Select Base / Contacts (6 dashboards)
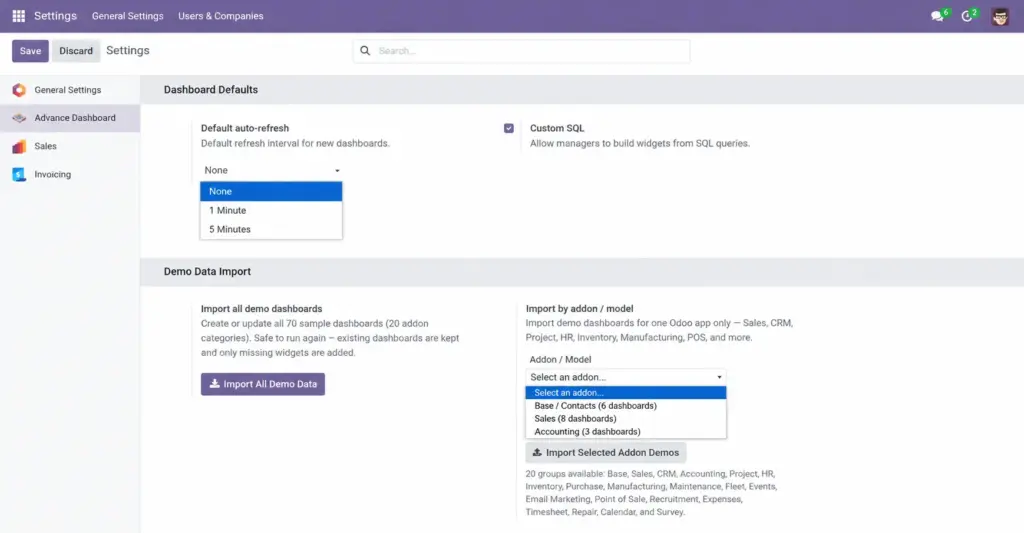 tap(626, 406)
